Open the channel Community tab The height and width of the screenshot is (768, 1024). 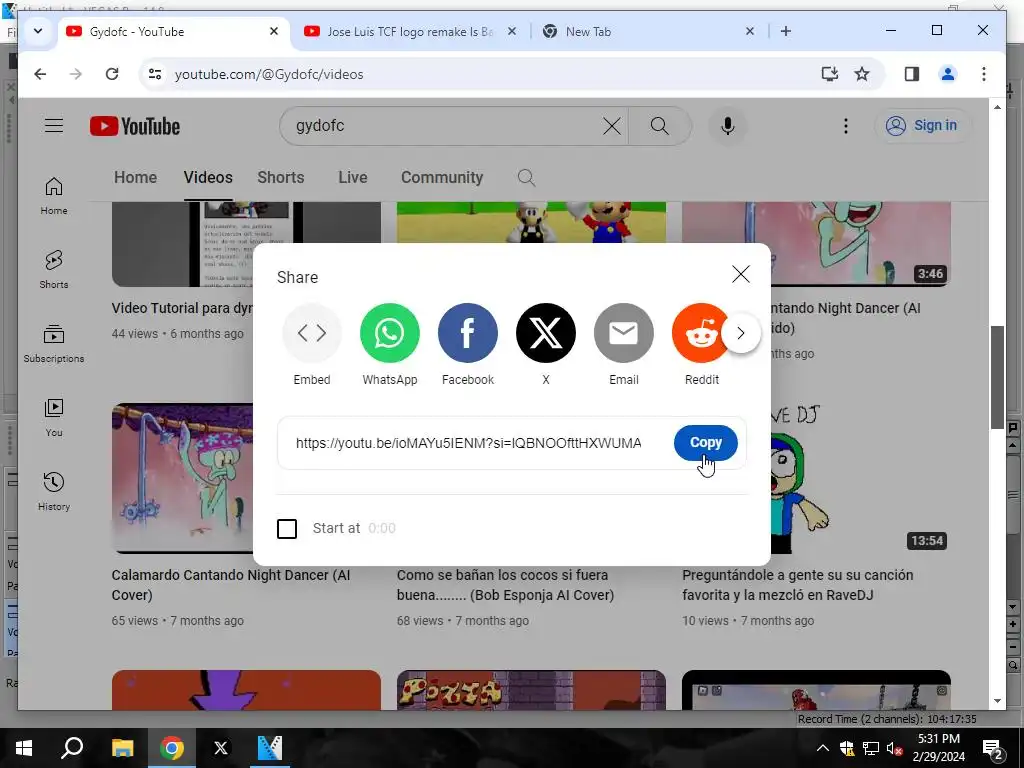(442, 178)
